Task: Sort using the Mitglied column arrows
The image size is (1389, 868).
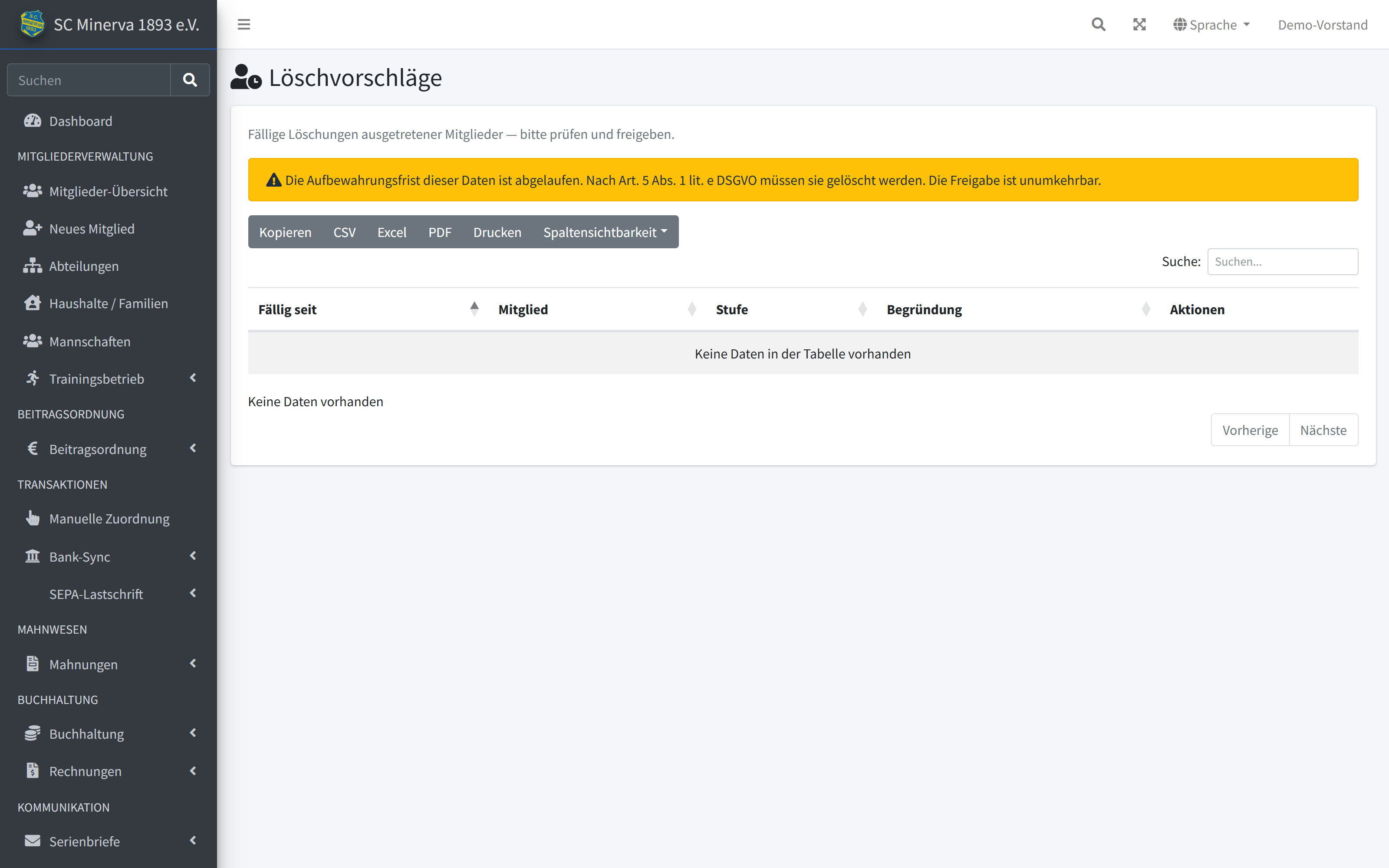Action: pyautogui.click(x=691, y=309)
